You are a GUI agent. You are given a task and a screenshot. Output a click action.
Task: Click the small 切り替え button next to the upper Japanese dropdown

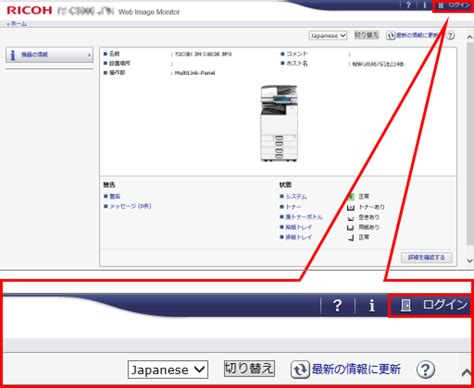pyautogui.click(x=366, y=35)
